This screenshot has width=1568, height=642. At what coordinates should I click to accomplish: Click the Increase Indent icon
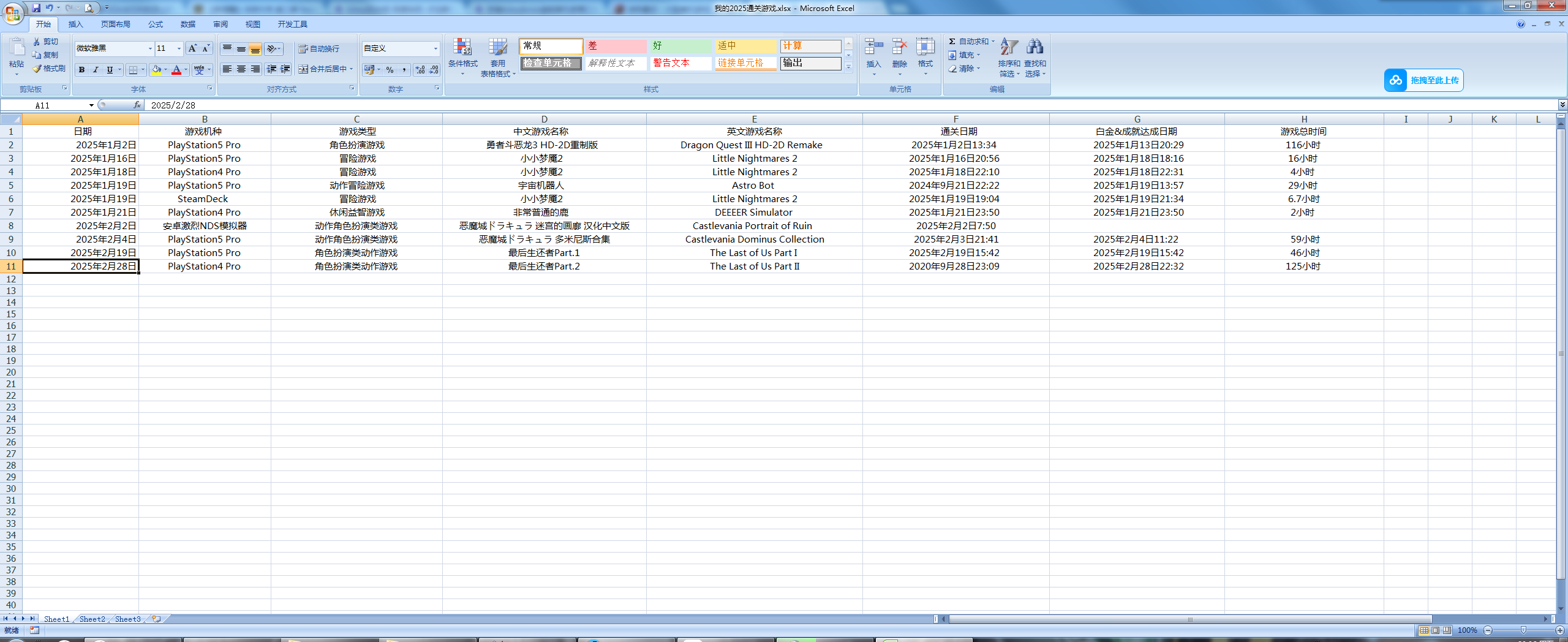(285, 69)
